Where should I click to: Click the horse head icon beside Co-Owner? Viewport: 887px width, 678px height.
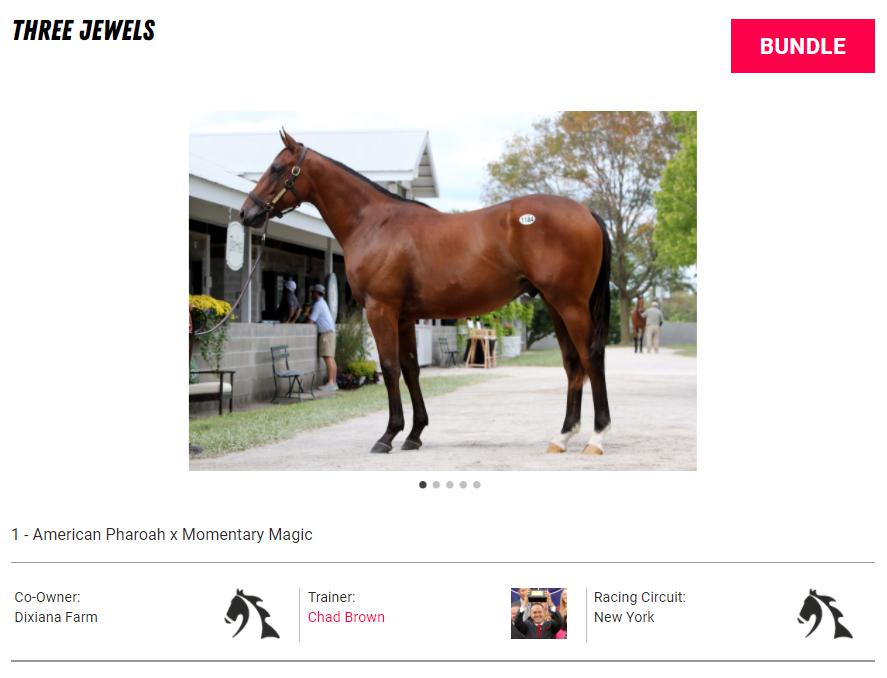(x=252, y=614)
